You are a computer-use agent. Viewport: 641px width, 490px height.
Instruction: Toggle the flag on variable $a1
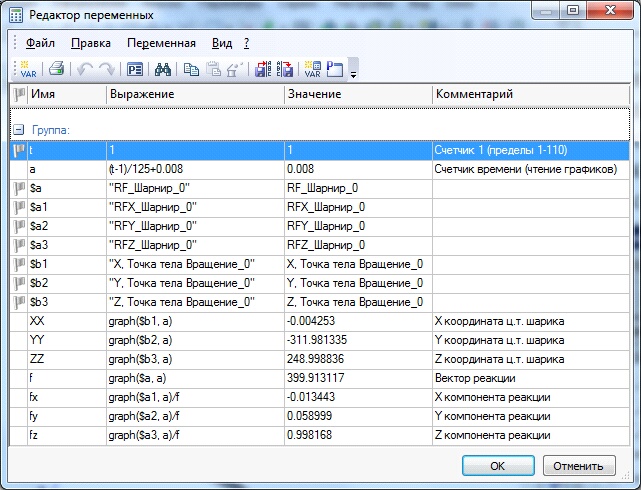click(x=18, y=207)
